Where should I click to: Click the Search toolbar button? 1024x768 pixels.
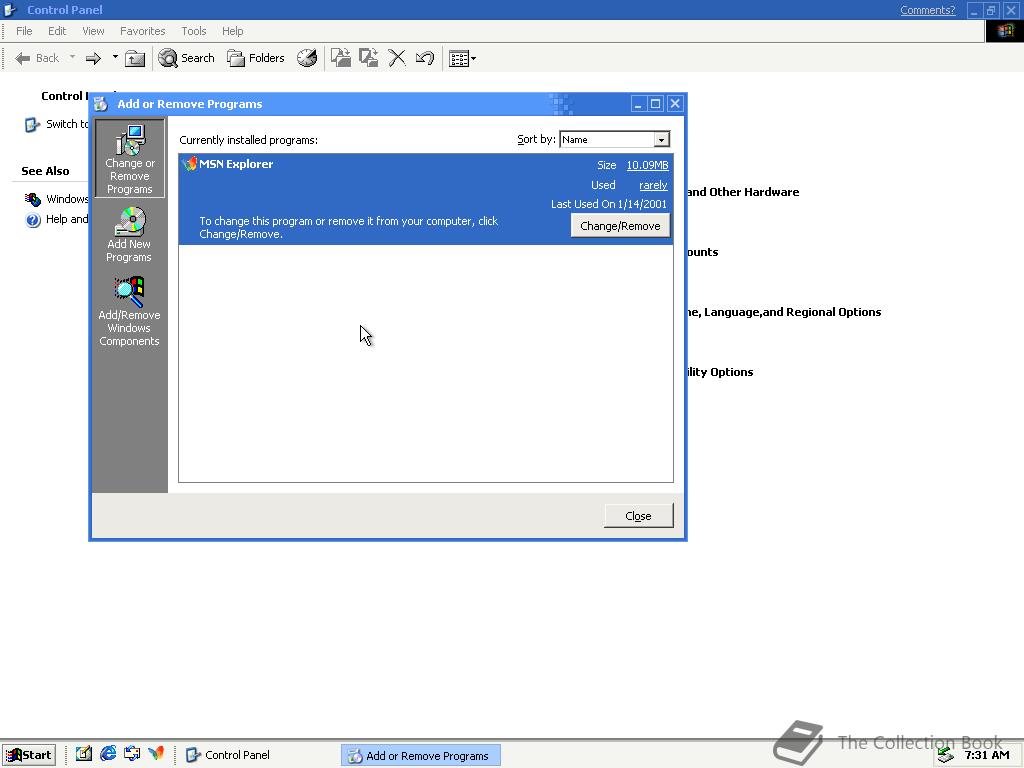tap(187, 58)
